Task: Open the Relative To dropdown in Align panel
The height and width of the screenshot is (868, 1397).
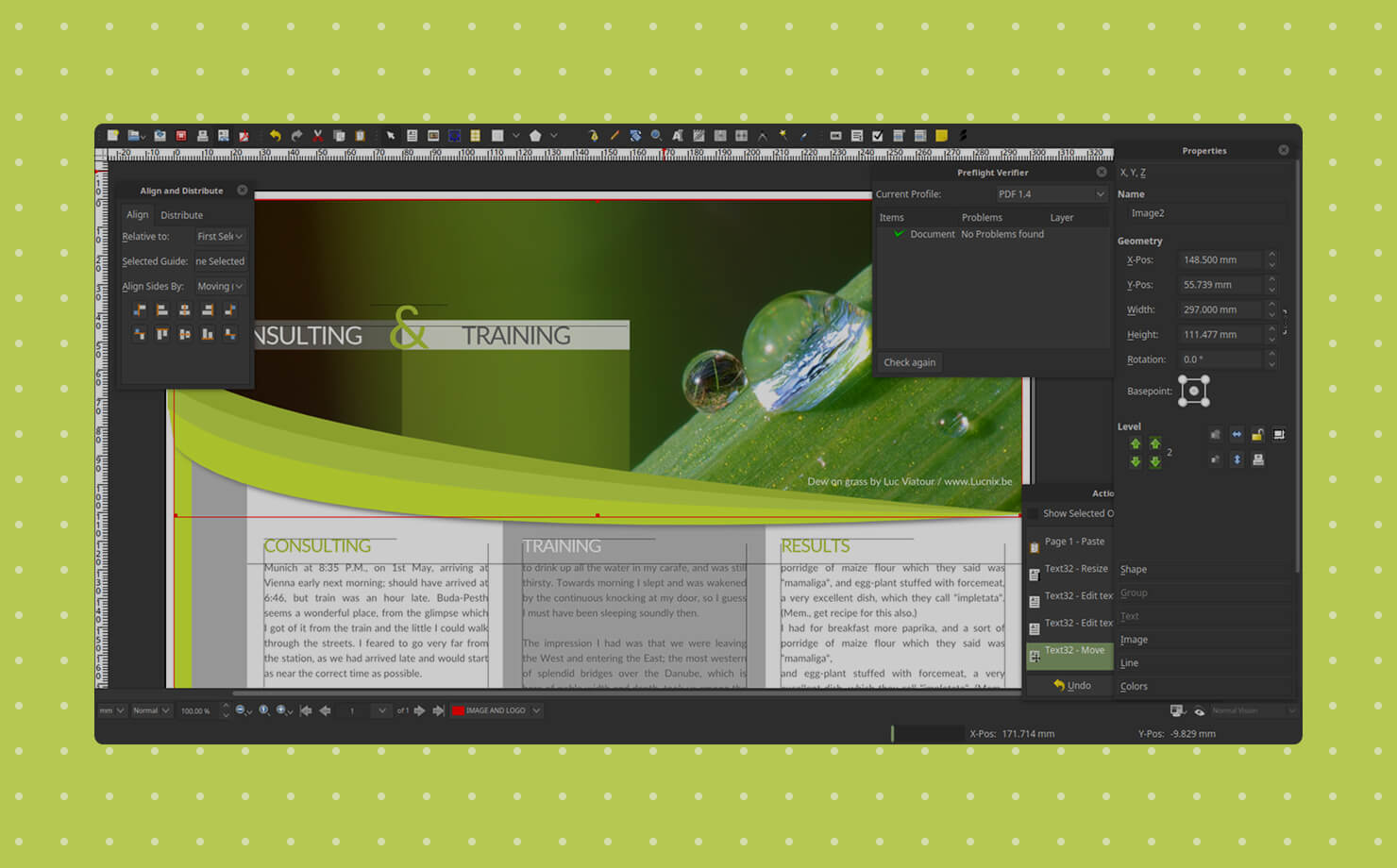Action: coord(219,237)
